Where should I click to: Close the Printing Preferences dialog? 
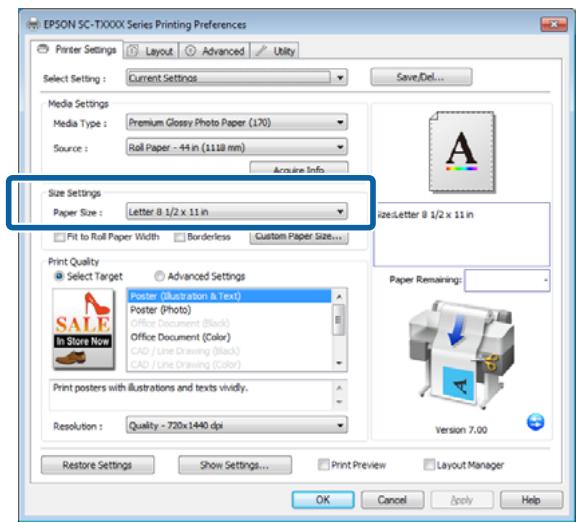click(x=554, y=25)
